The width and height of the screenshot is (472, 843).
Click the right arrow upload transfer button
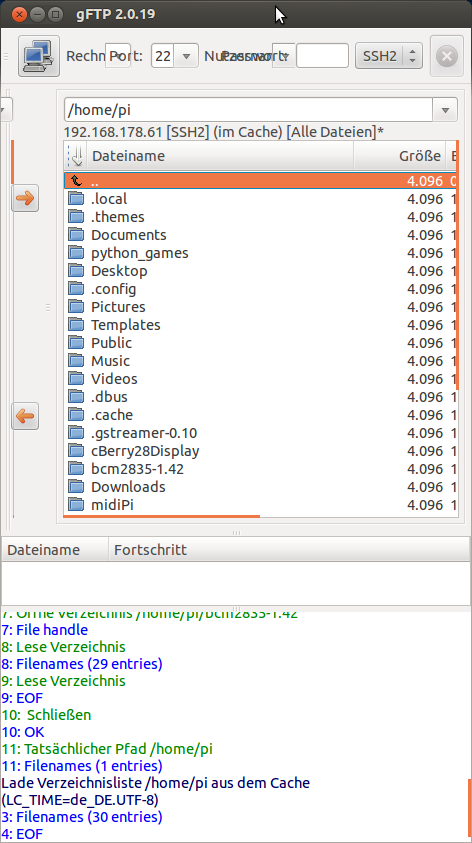pyautogui.click(x=25, y=198)
